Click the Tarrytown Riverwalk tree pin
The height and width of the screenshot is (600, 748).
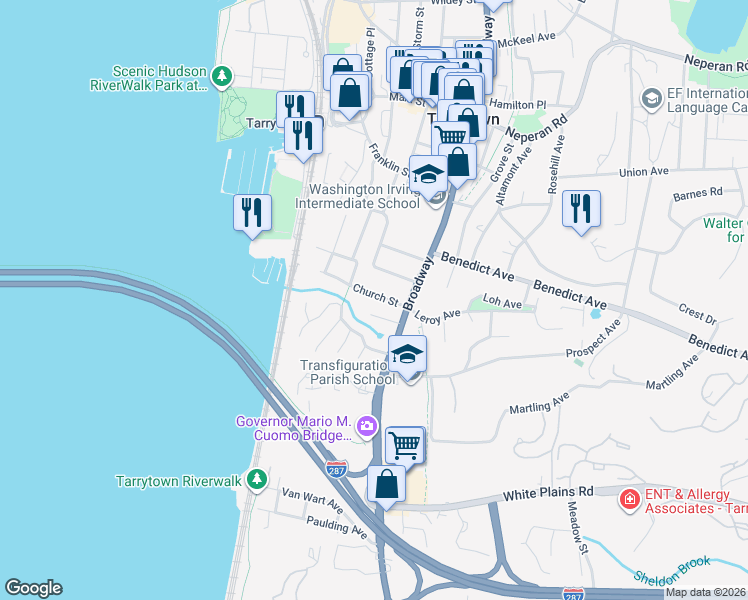(257, 479)
